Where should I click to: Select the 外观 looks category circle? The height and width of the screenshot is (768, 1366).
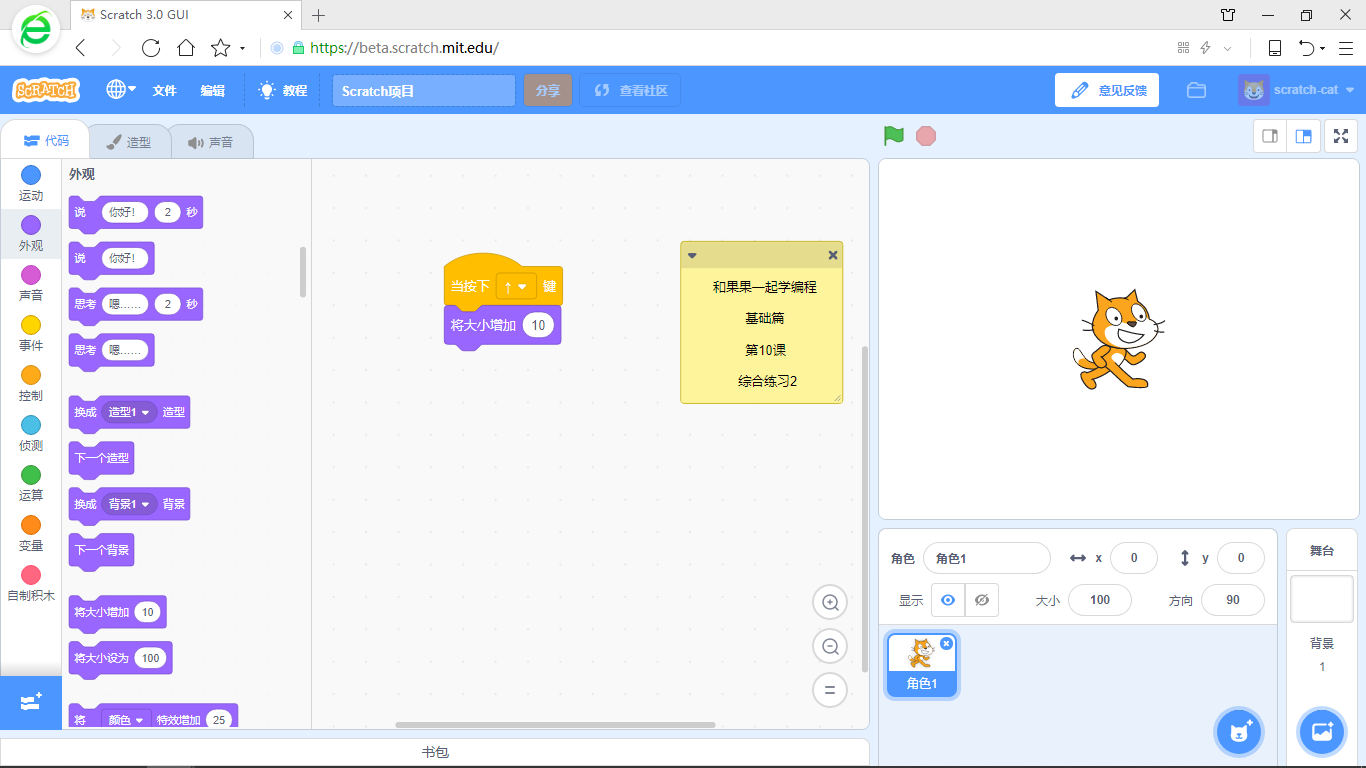pos(31,225)
